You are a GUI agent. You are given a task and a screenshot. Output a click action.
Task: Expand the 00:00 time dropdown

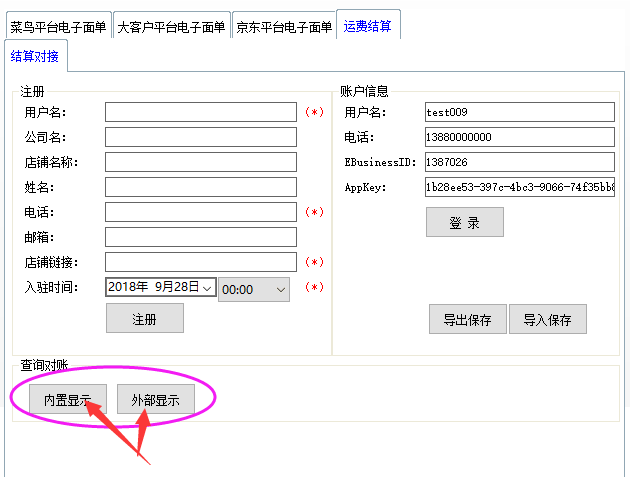280,289
